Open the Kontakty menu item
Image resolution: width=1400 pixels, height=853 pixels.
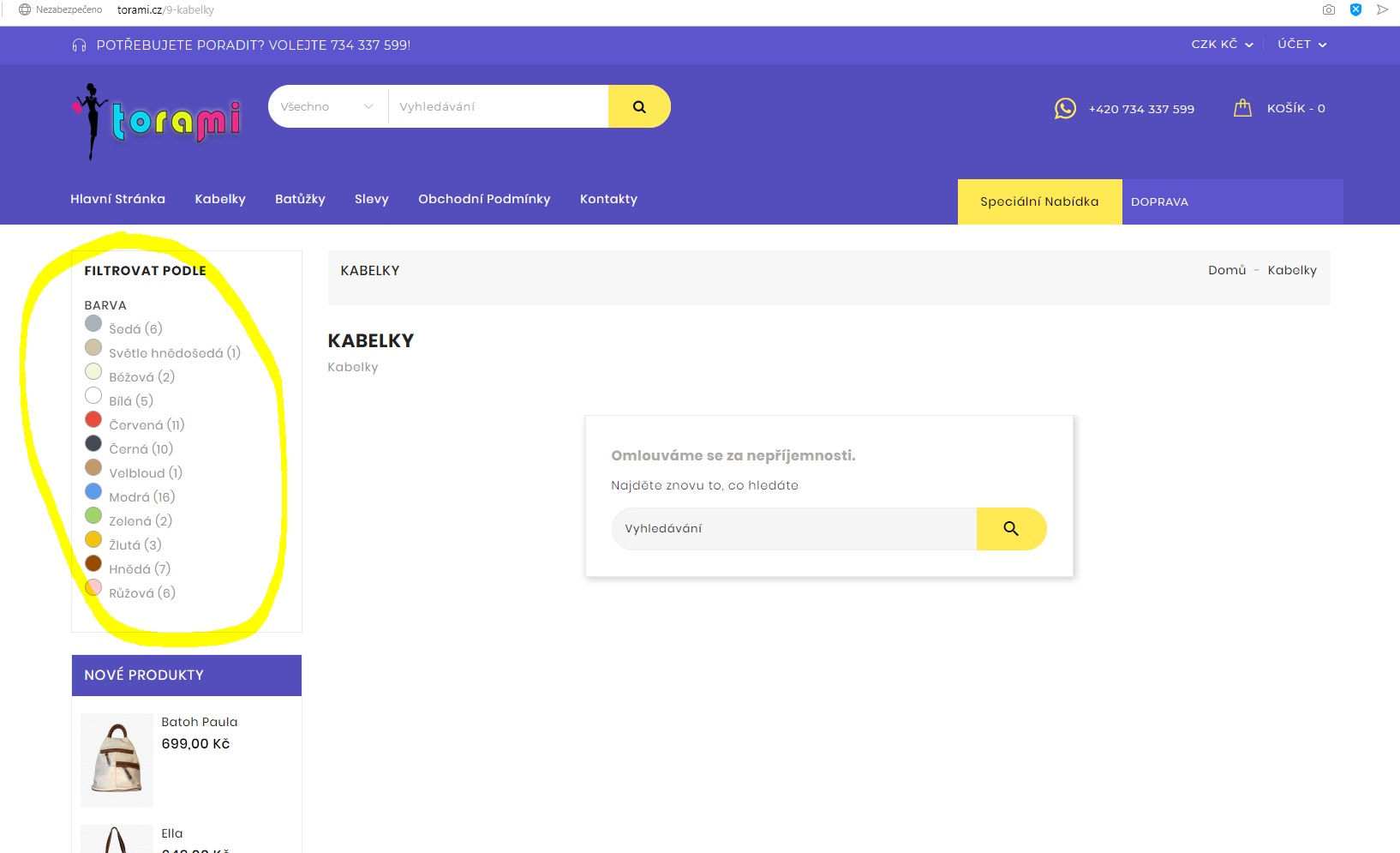tap(608, 199)
